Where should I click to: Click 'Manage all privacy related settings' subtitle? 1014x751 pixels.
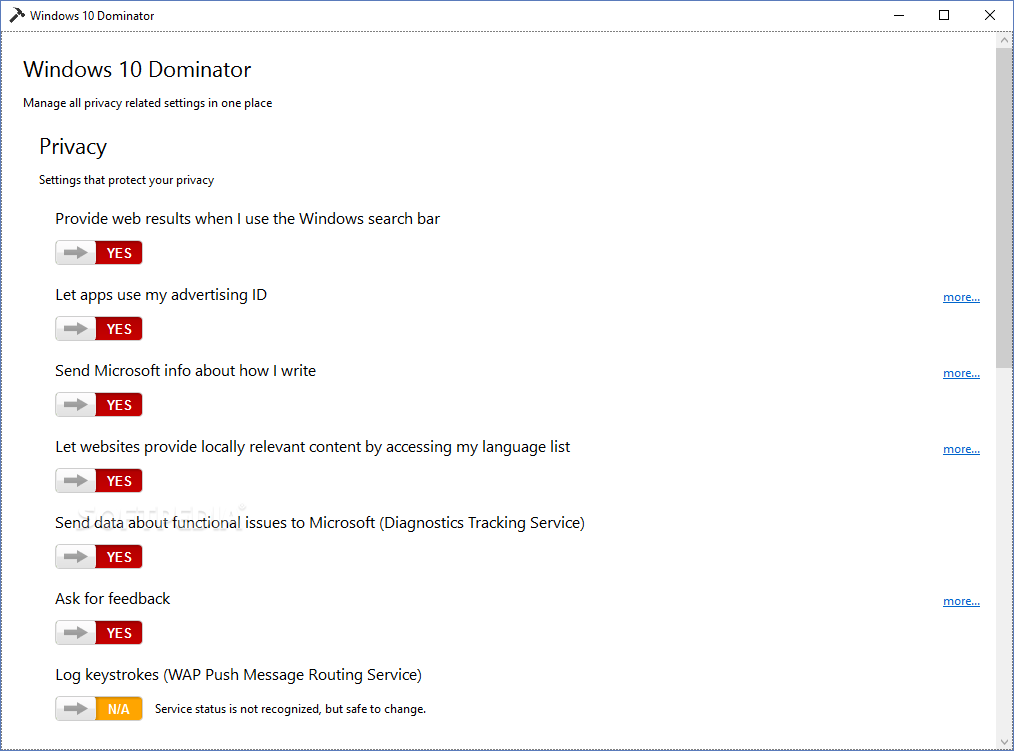(147, 103)
